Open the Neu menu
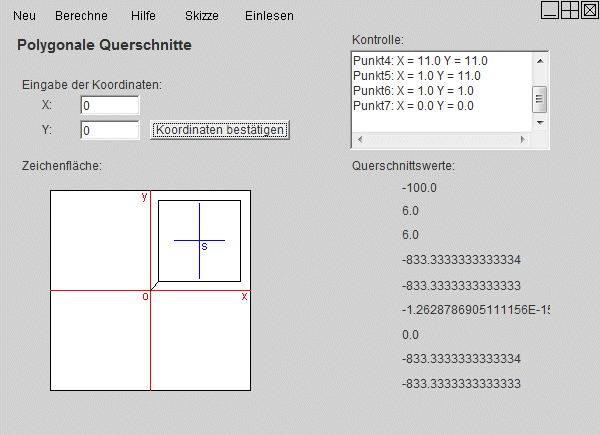 (x=24, y=16)
